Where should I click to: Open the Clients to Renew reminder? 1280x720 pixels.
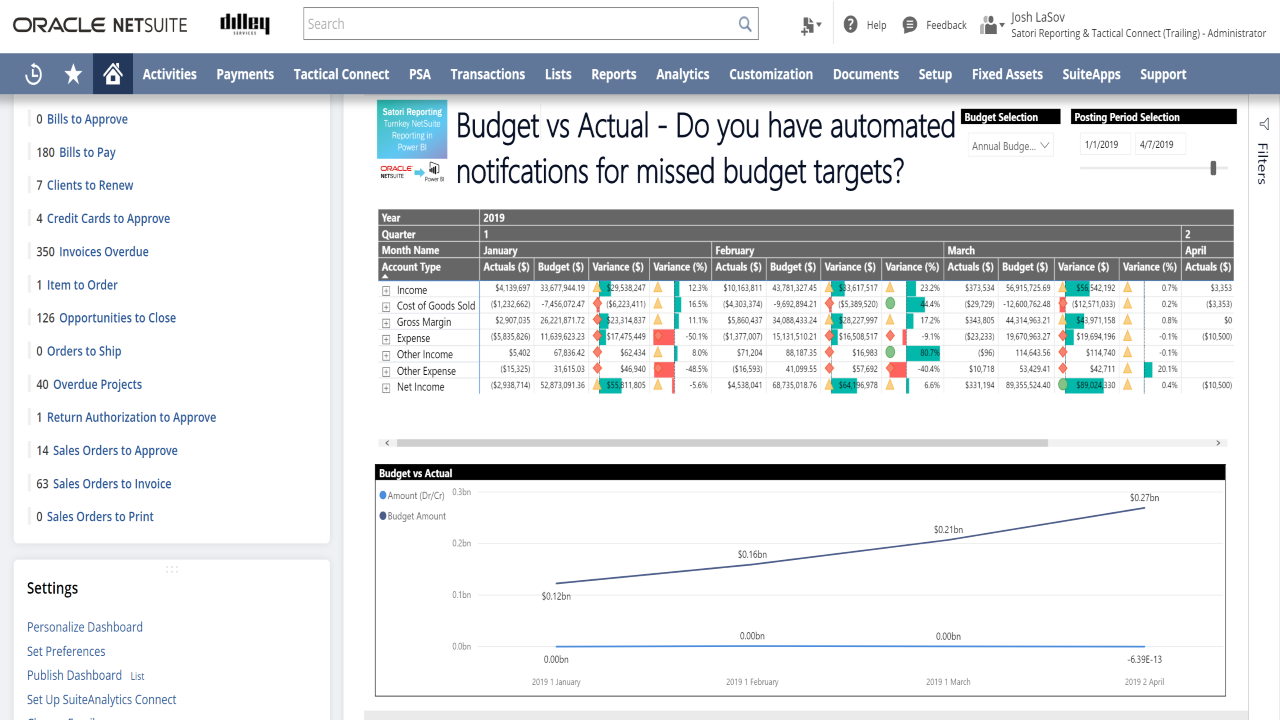pos(90,185)
